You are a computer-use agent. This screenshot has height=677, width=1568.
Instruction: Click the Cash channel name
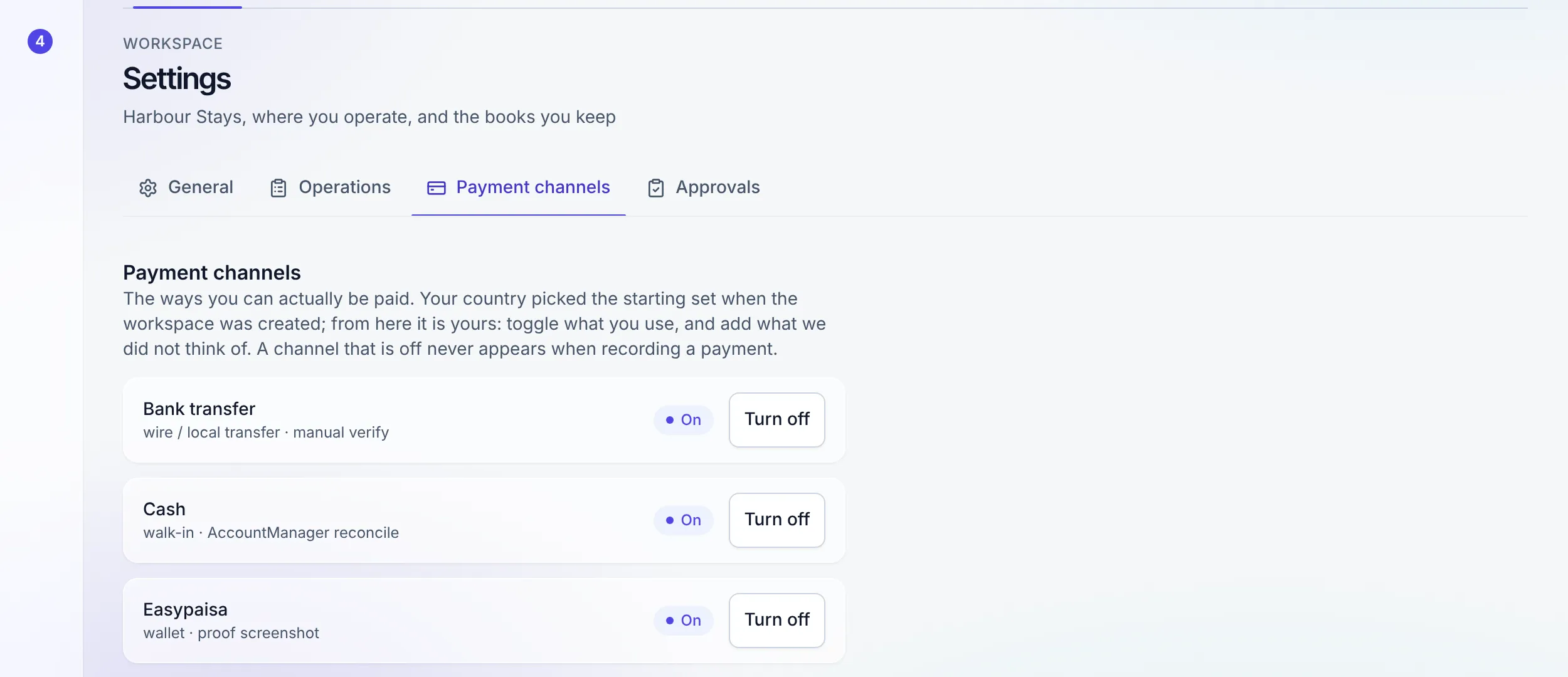[x=164, y=509]
